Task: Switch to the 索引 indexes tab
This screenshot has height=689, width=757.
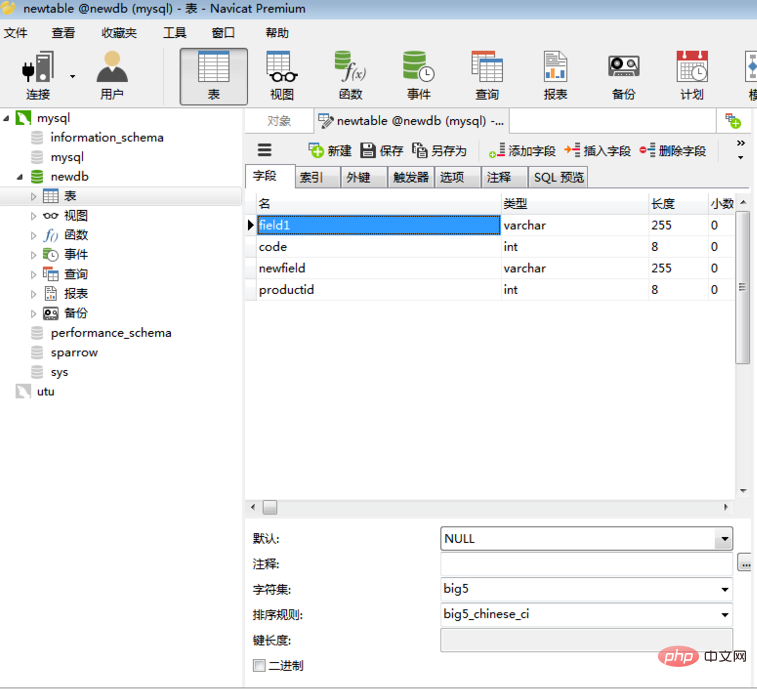Action: (x=317, y=177)
